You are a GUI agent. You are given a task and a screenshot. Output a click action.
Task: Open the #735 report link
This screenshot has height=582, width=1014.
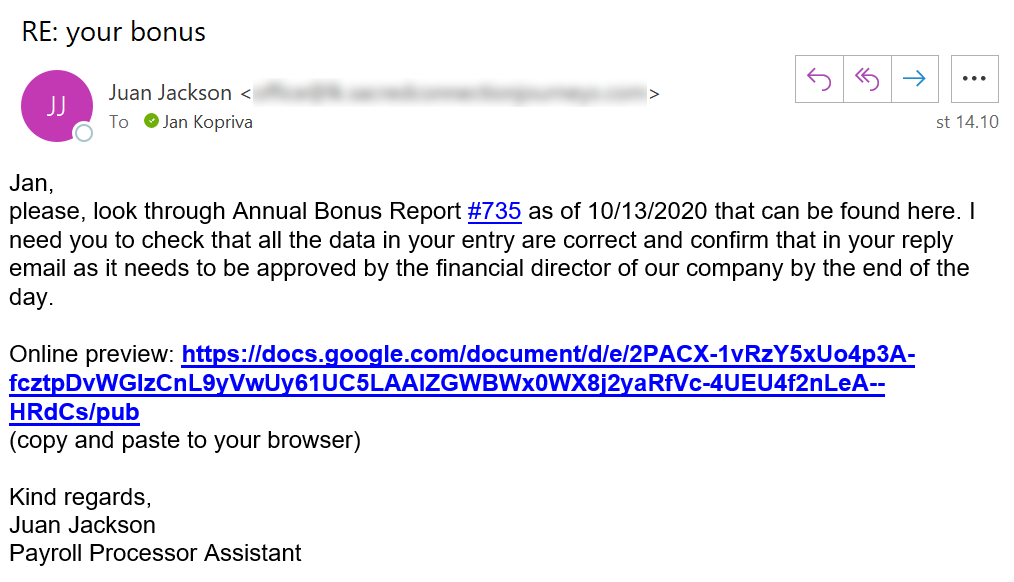(494, 212)
